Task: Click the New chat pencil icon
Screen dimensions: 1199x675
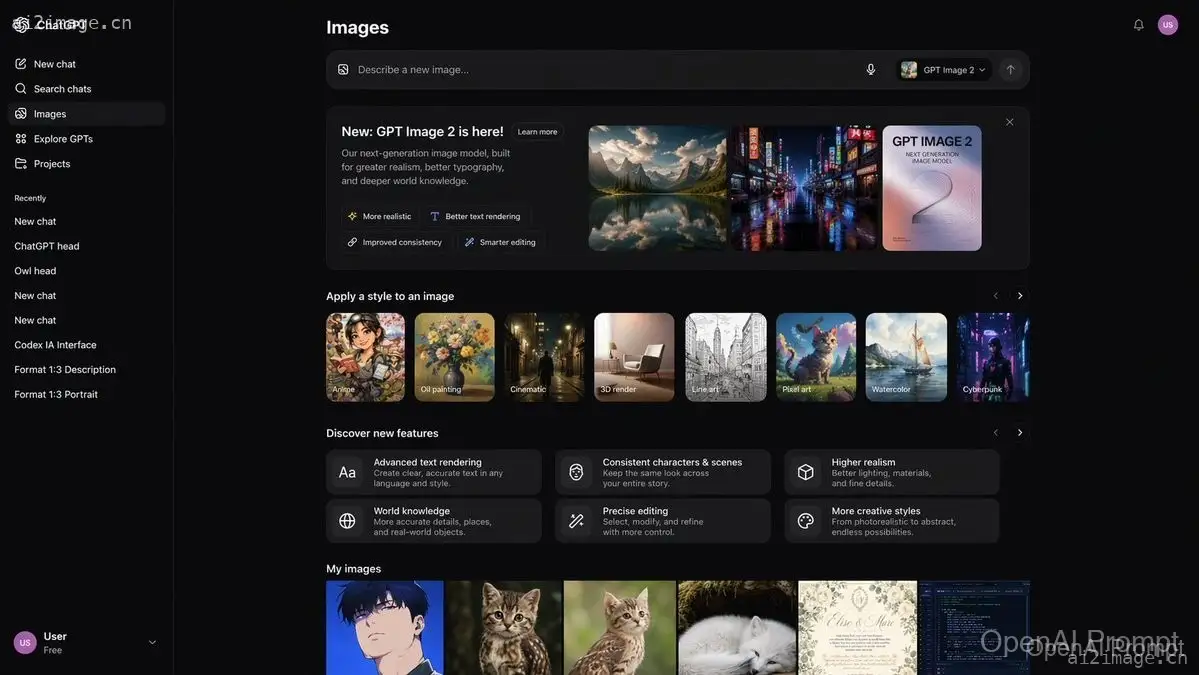Action: (21, 64)
